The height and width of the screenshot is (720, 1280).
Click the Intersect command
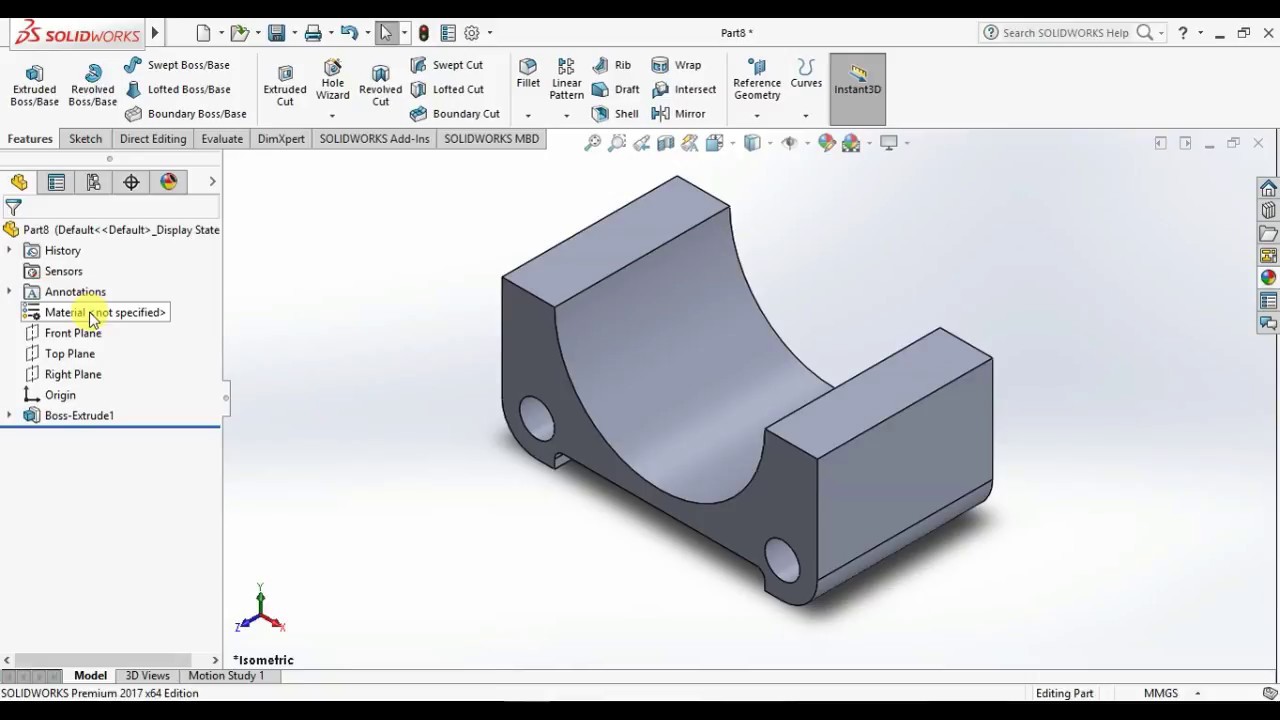click(684, 89)
